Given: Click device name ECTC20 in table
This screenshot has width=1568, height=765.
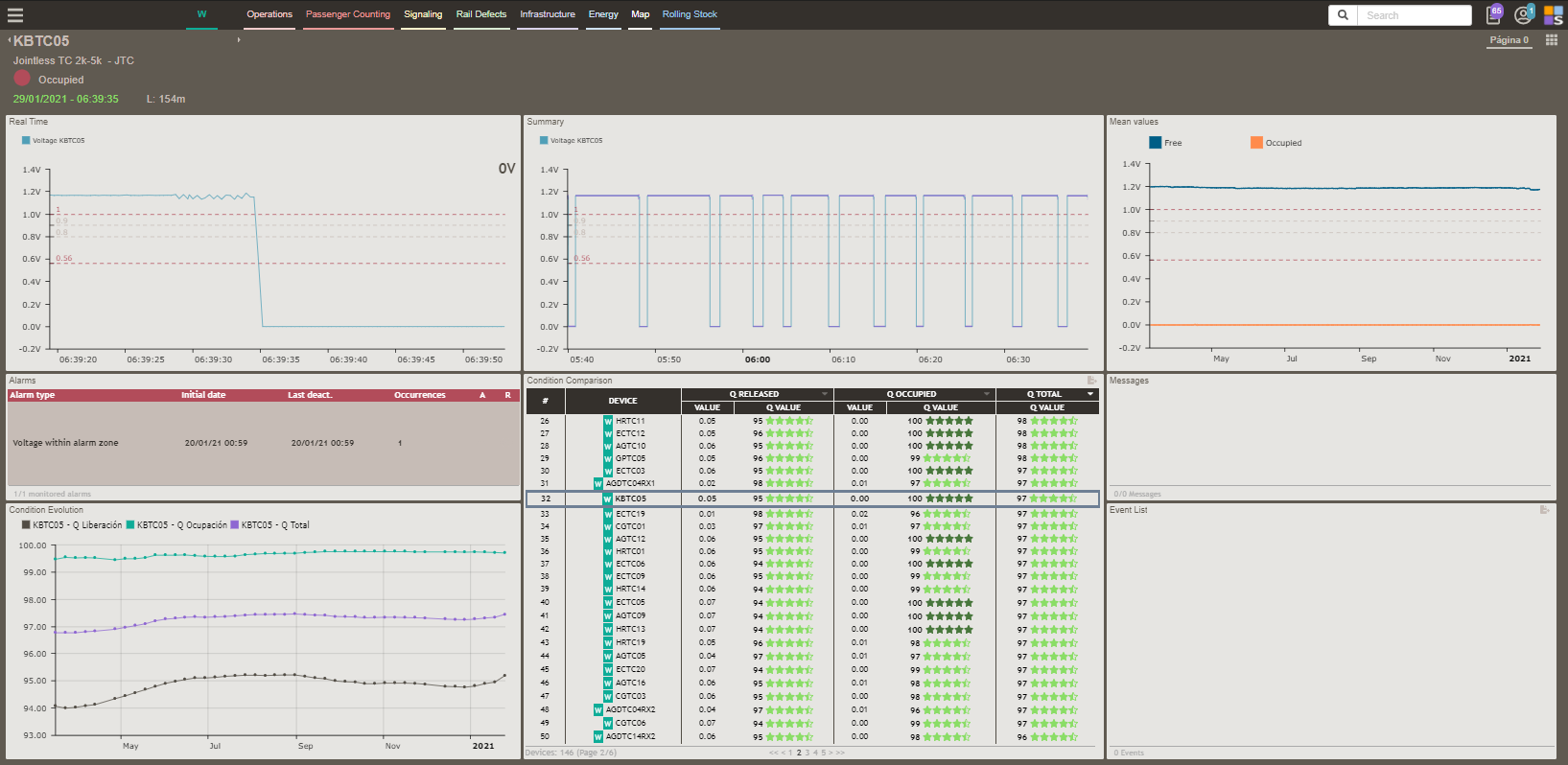Looking at the screenshot, I should coord(630,669).
